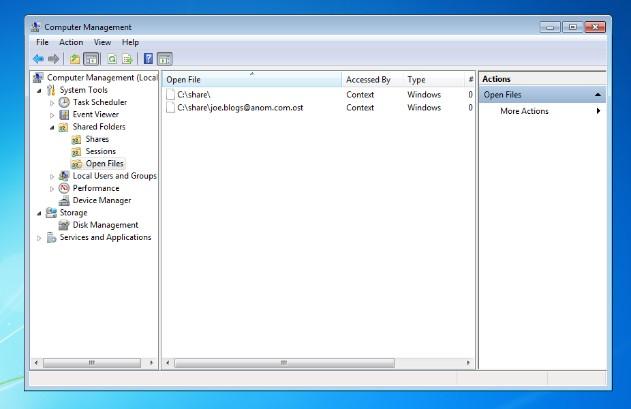Image resolution: width=631 pixels, height=409 pixels.
Task: Click the Services and Applications icon
Action: coord(51,238)
